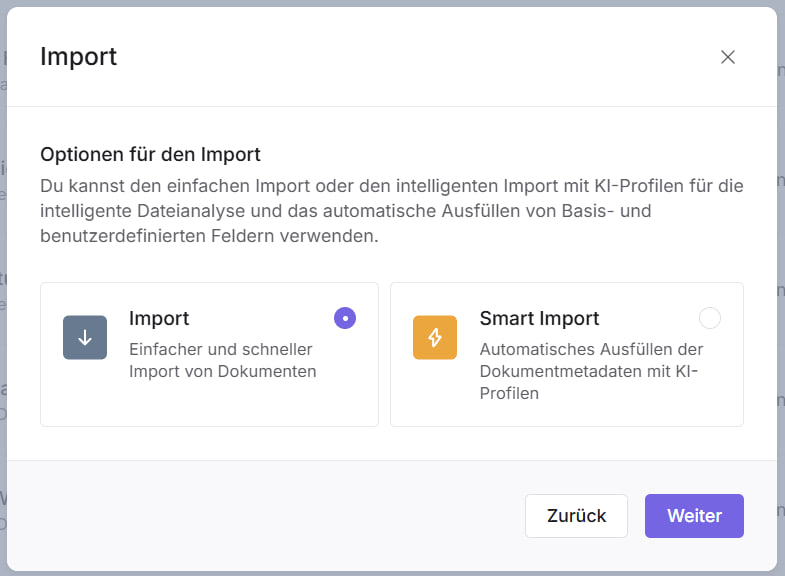Click the dimmed background left of dialog
The image size is (785, 576).
pyautogui.click(x=3, y=300)
